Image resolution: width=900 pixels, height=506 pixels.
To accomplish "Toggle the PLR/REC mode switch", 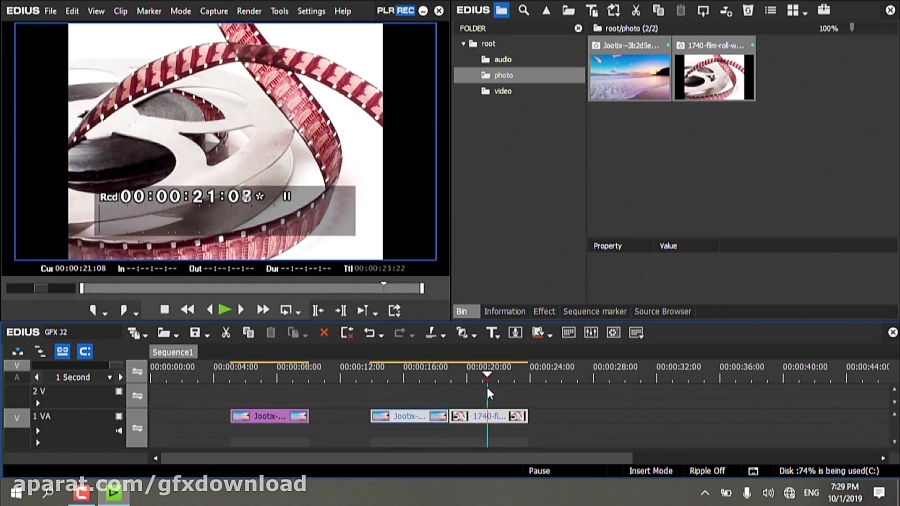I will click(x=397, y=11).
